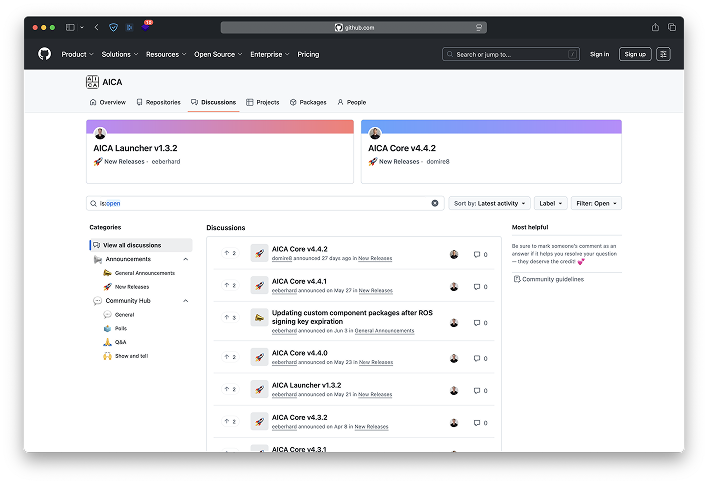Viewport: 708px width, 484px height.
Task: Open comments for AICA Core v4.4.1
Action: pos(480,286)
